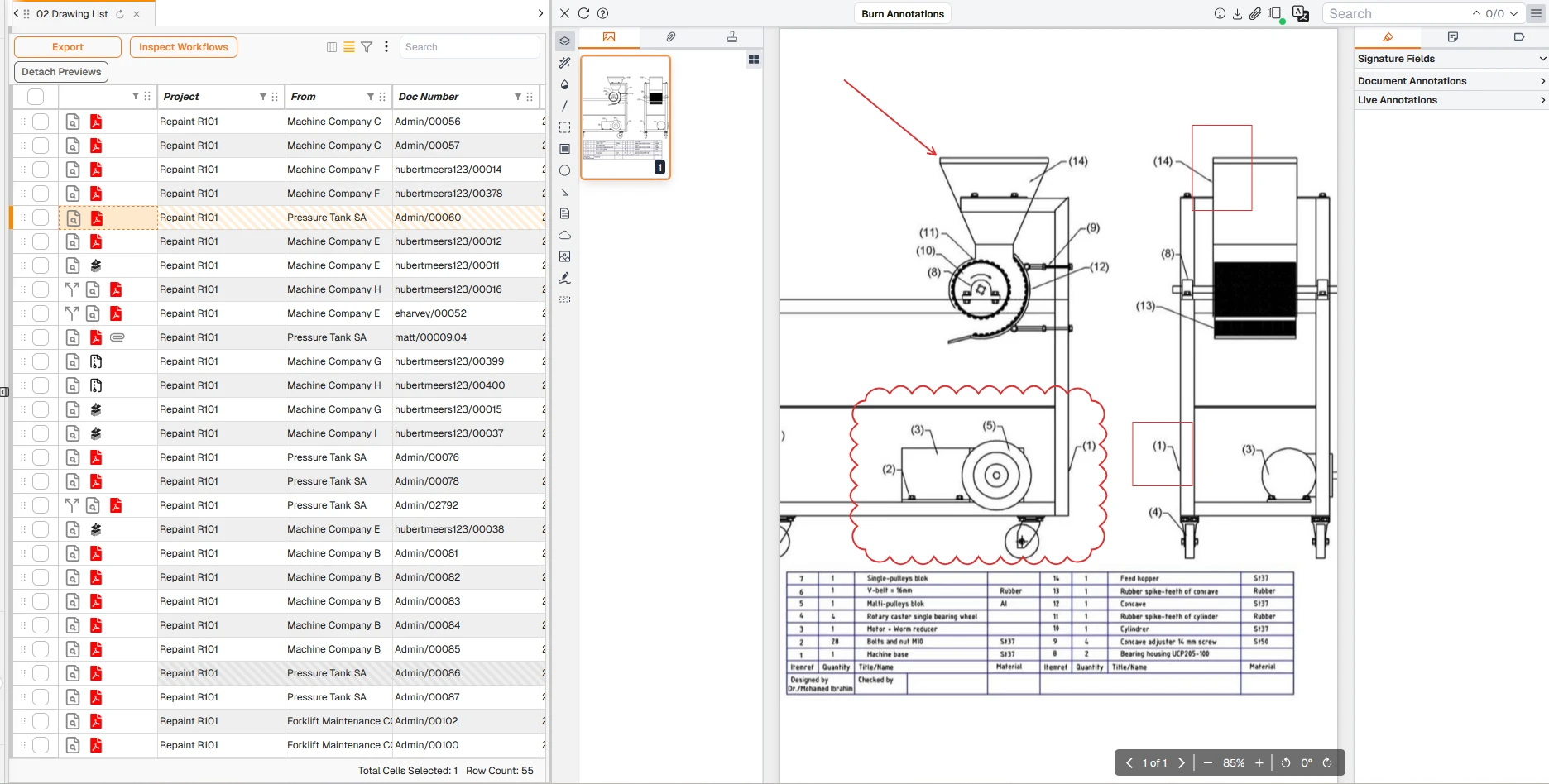Image resolution: width=1549 pixels, height=784 pixels.
Task: Go to next search result arrow
Action: tap(1514, 13)
